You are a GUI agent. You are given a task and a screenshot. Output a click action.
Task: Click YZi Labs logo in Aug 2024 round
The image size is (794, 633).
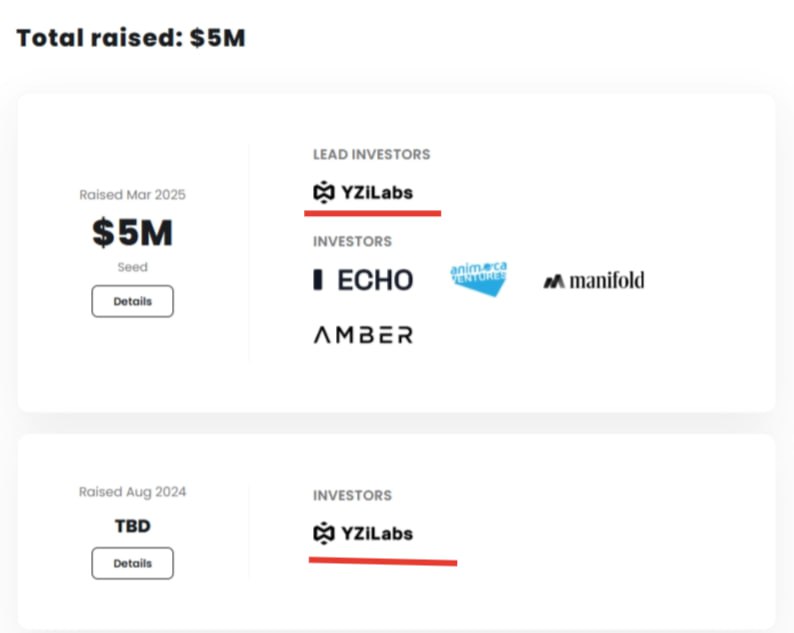coord(363,533)
